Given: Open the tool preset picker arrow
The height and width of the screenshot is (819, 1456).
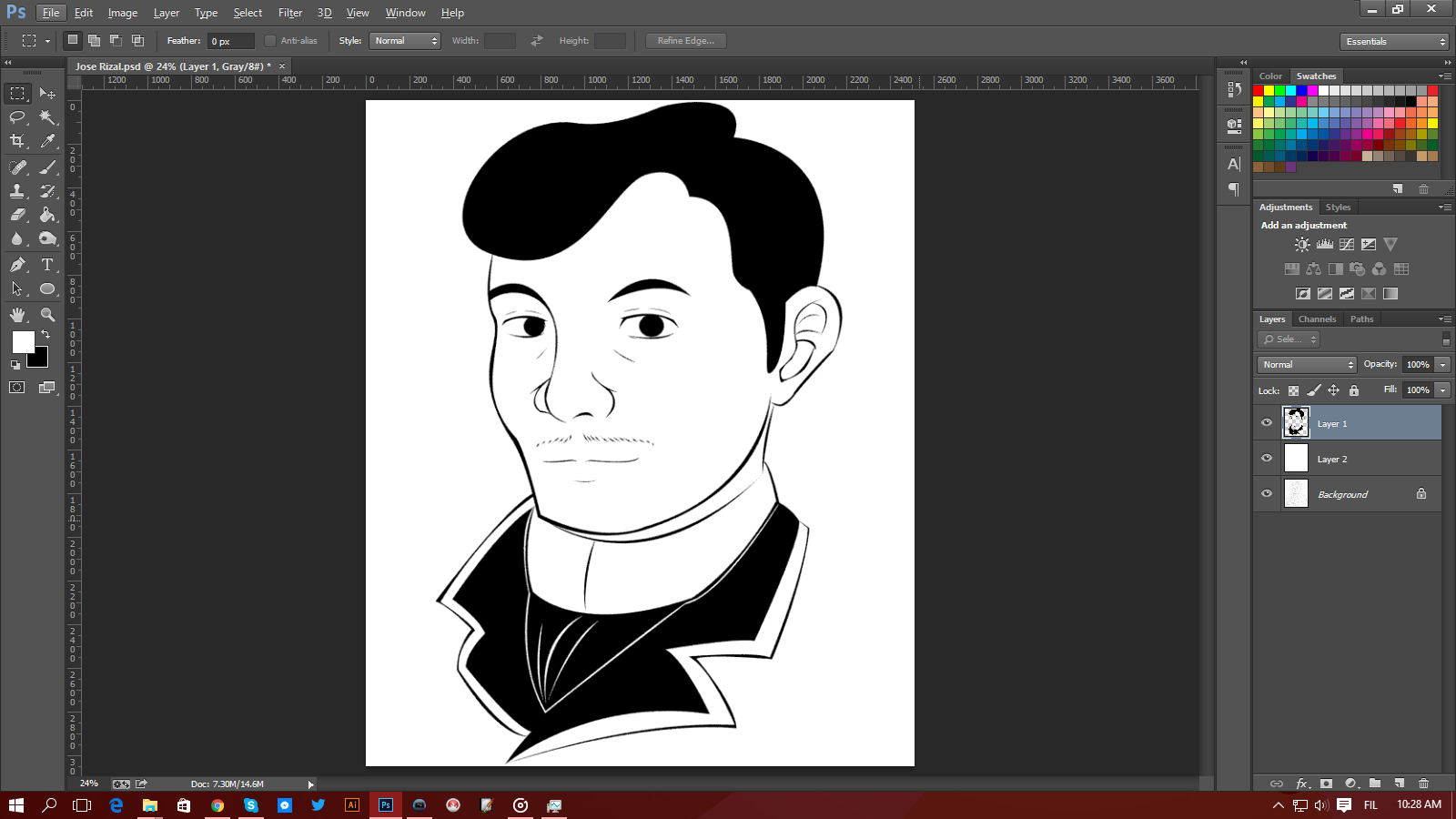Looking at the screenshot, I should [x=47, y=41].
